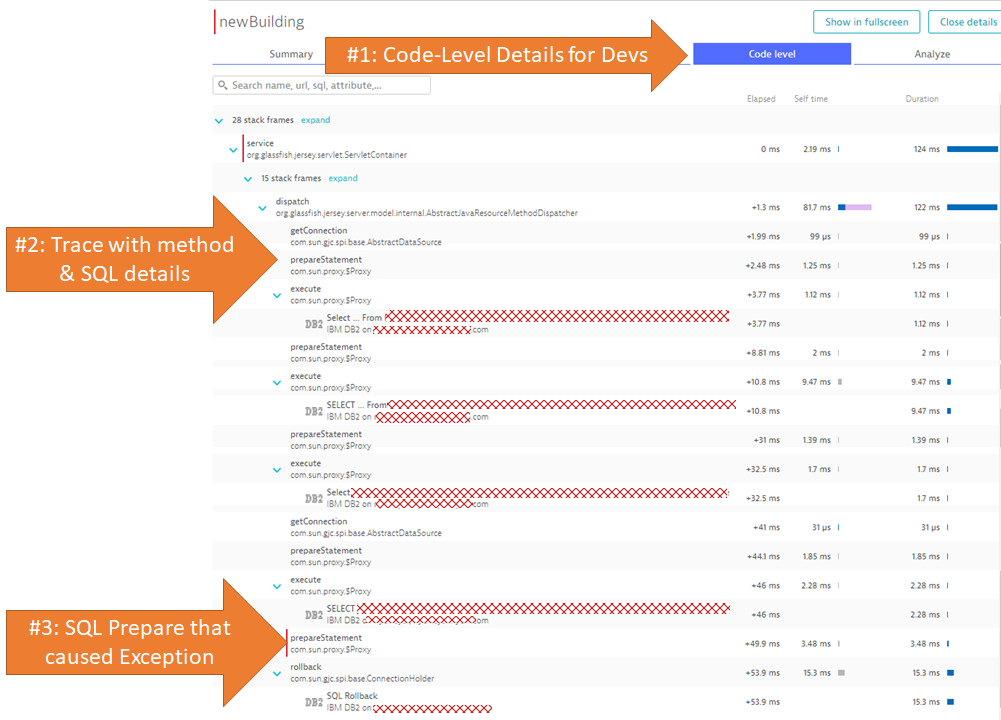Collapse the dispatch AbstractJavaResourceMethodDispatcher chevron

pyautogui.click(x=263, y=207)
